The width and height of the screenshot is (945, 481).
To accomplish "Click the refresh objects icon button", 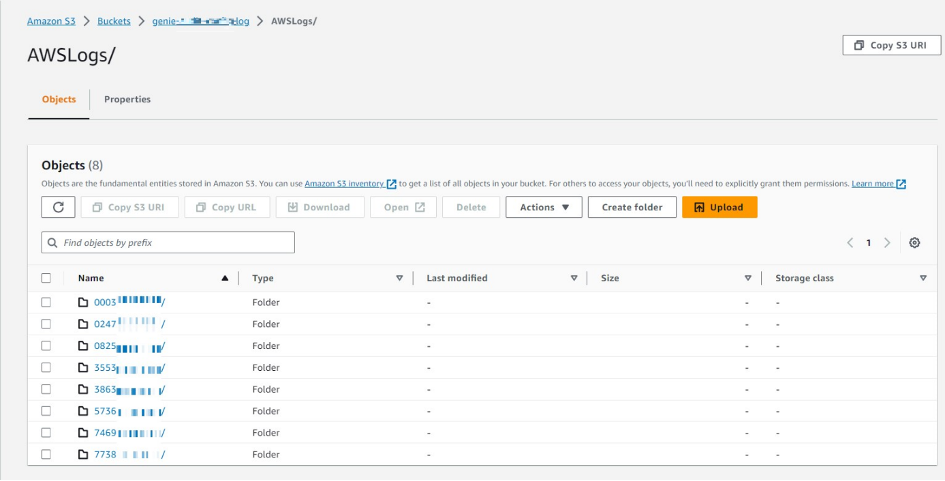I will click(58, 207).
